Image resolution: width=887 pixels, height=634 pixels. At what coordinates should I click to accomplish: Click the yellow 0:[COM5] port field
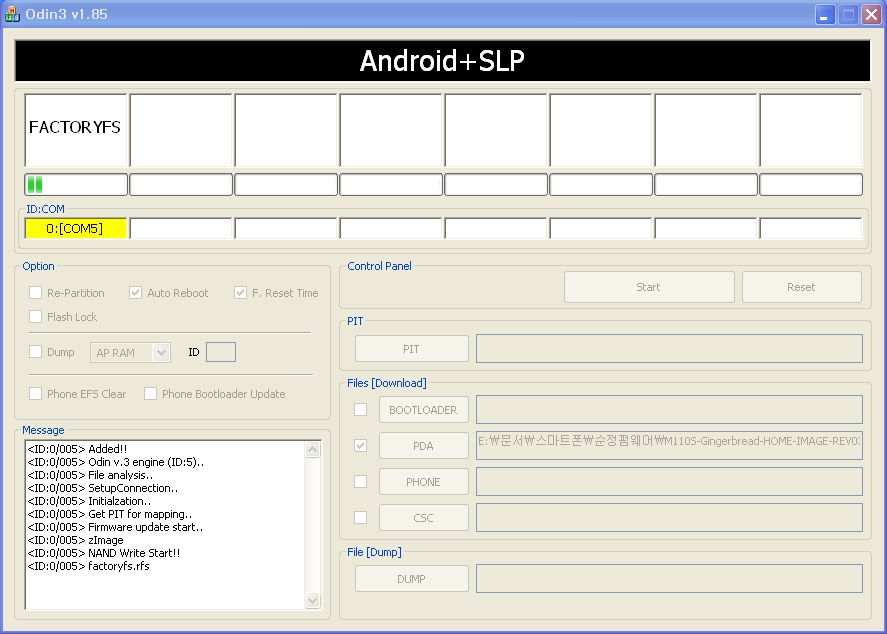(x=76, y=229)
